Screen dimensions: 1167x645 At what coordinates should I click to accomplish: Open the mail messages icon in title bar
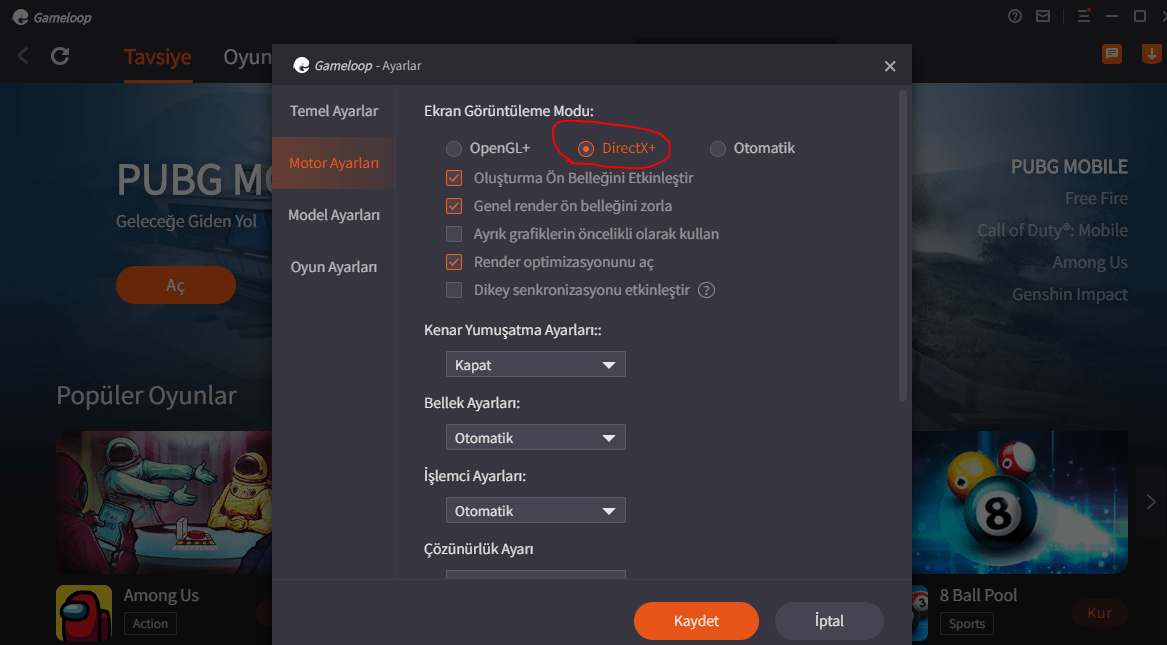click(1043, 16)
